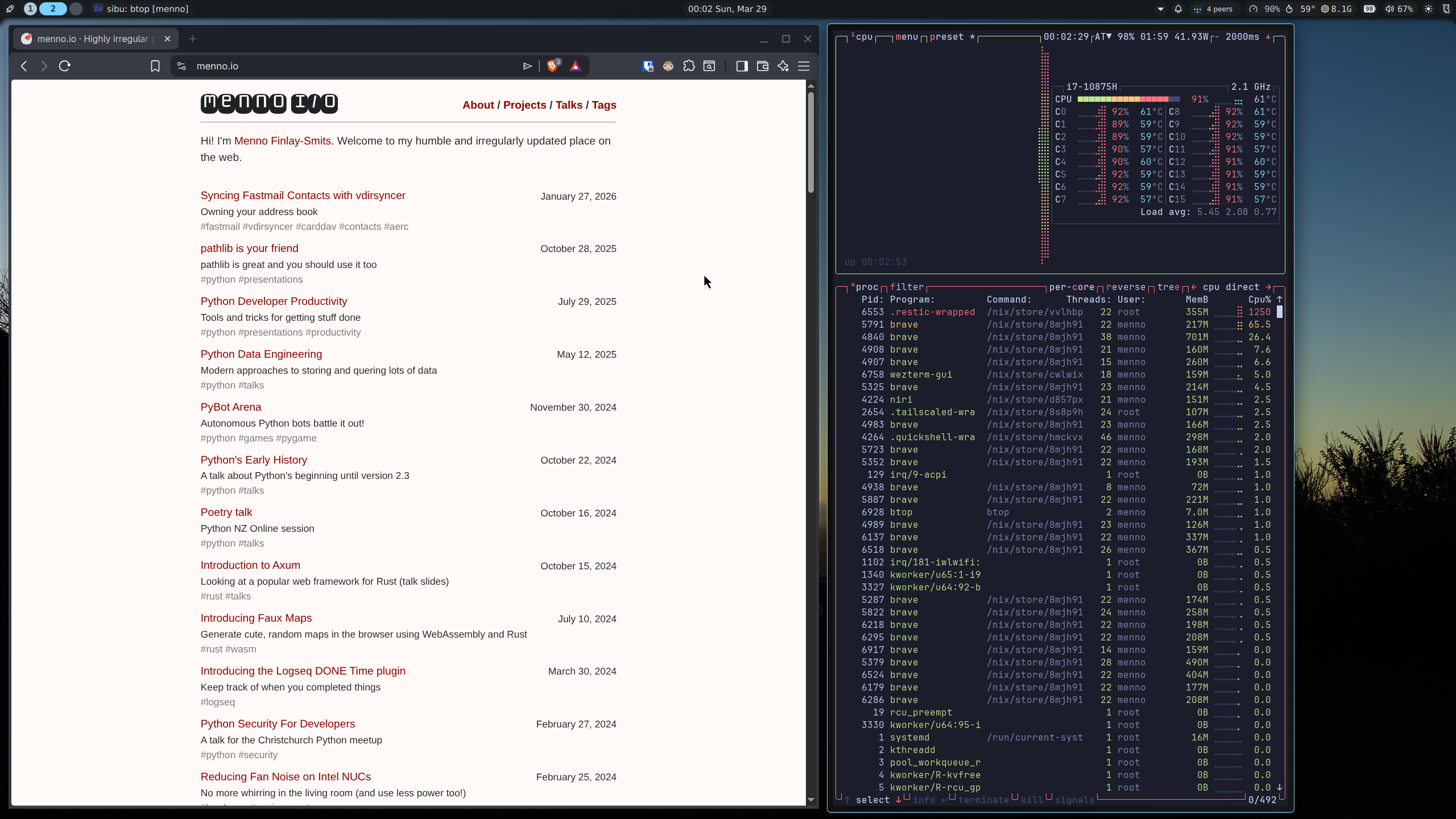
Task: Open the Bitwarden shield extension
Action: pos(648,66)
